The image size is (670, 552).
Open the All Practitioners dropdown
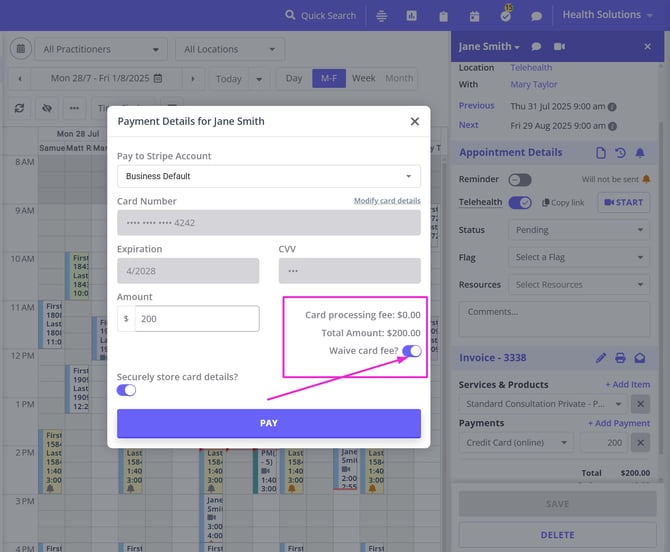tap(100, 49)
